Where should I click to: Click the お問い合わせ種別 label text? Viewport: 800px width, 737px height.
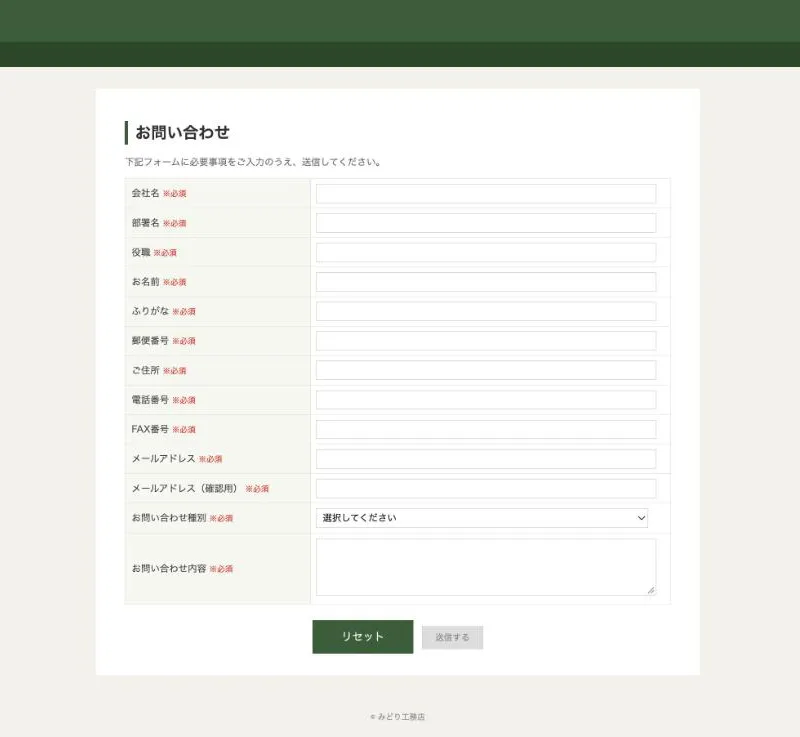(x=169, y=518)
